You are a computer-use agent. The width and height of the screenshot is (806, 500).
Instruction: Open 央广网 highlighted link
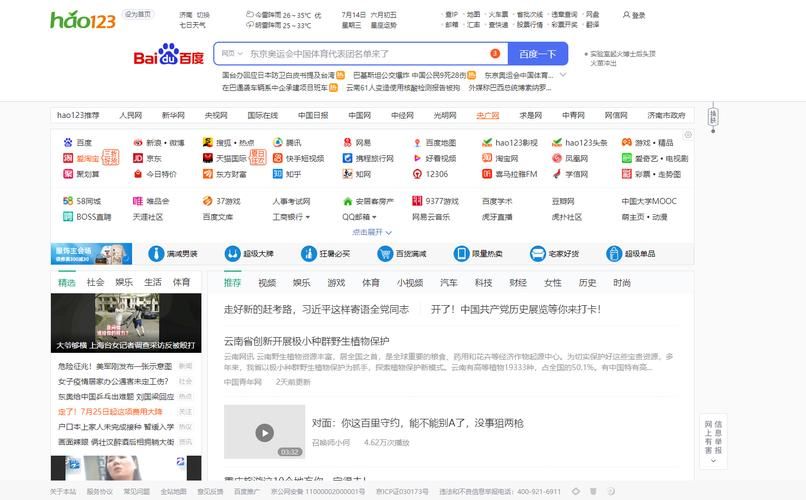tap(488, 116)
